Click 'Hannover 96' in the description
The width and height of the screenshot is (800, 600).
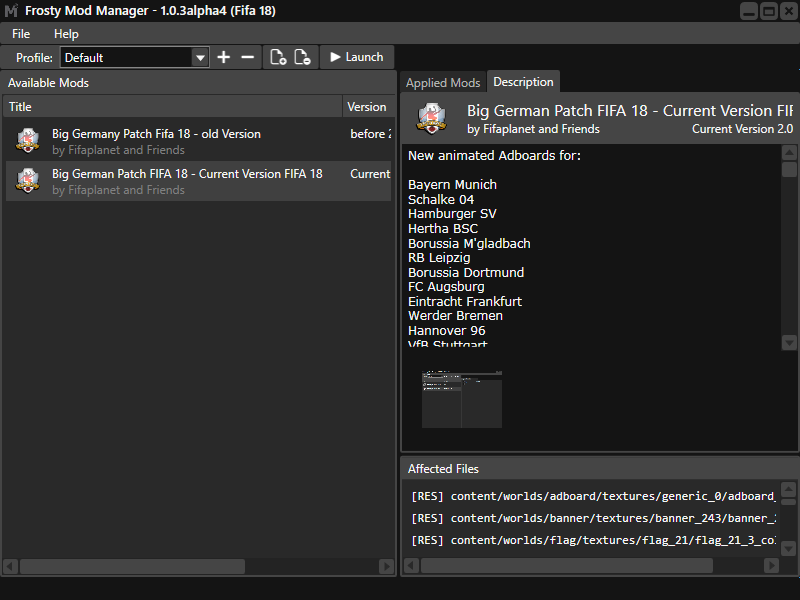[x=446, y=331]
